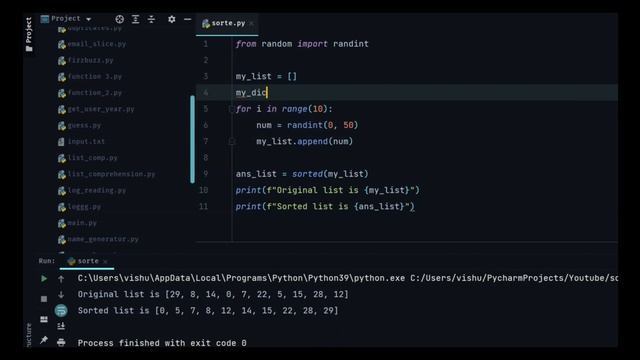640x360 pixels.
Task: Enable scroll to end of console output
Action: tap(61, 326)
